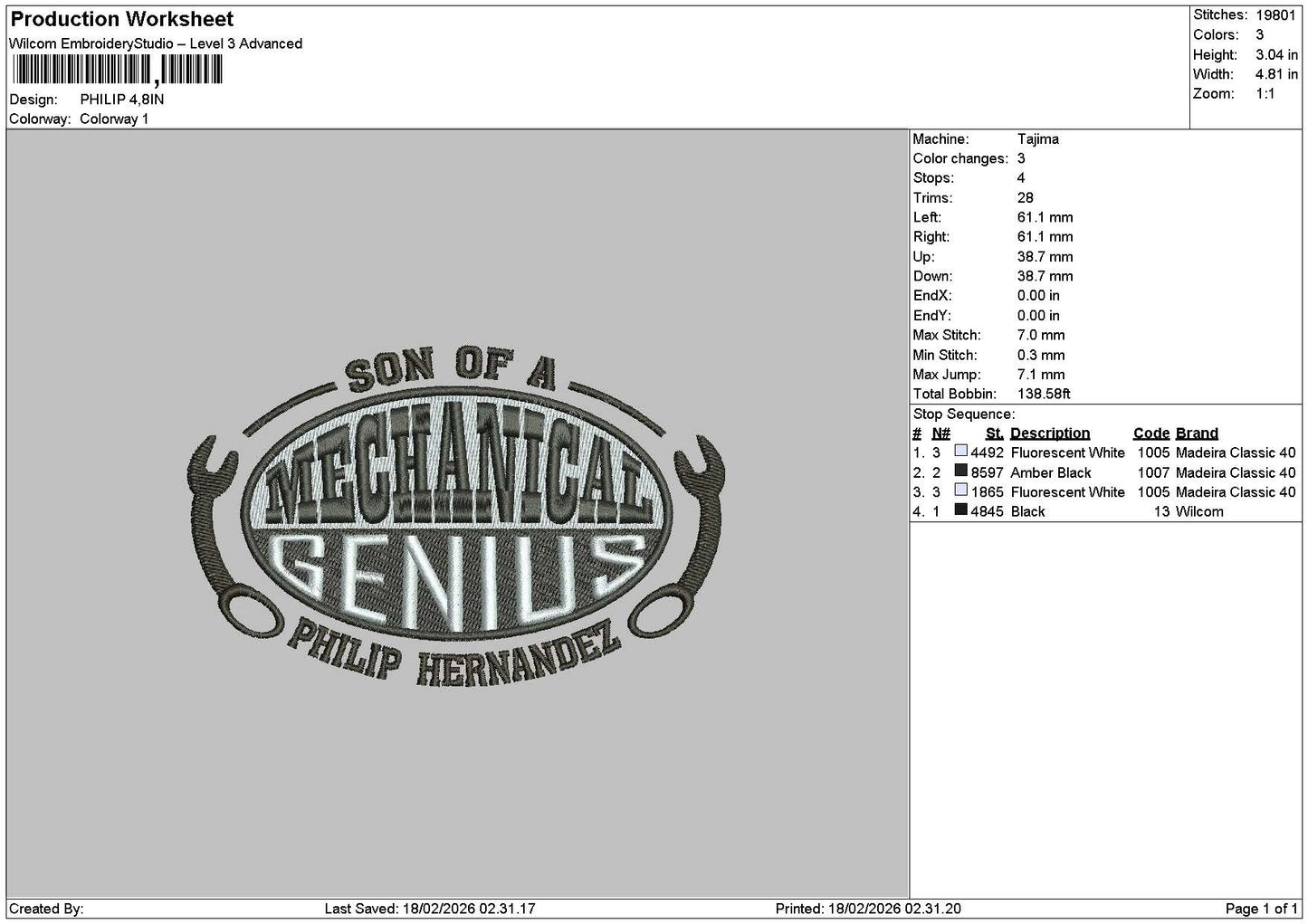Click the "St." column header
1308x924 pixels.
click(995, 433)
